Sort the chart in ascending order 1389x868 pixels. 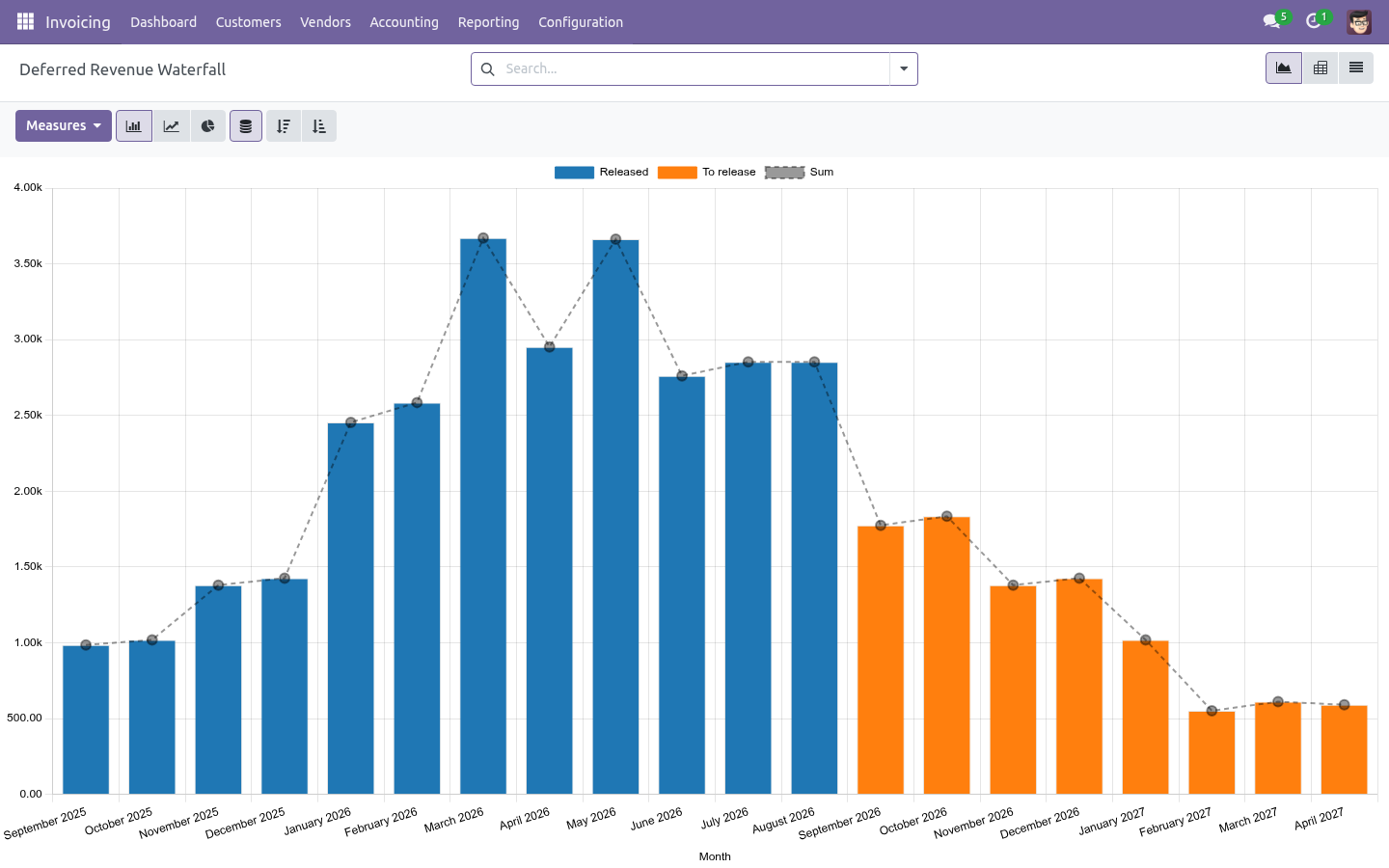[319, 126]
